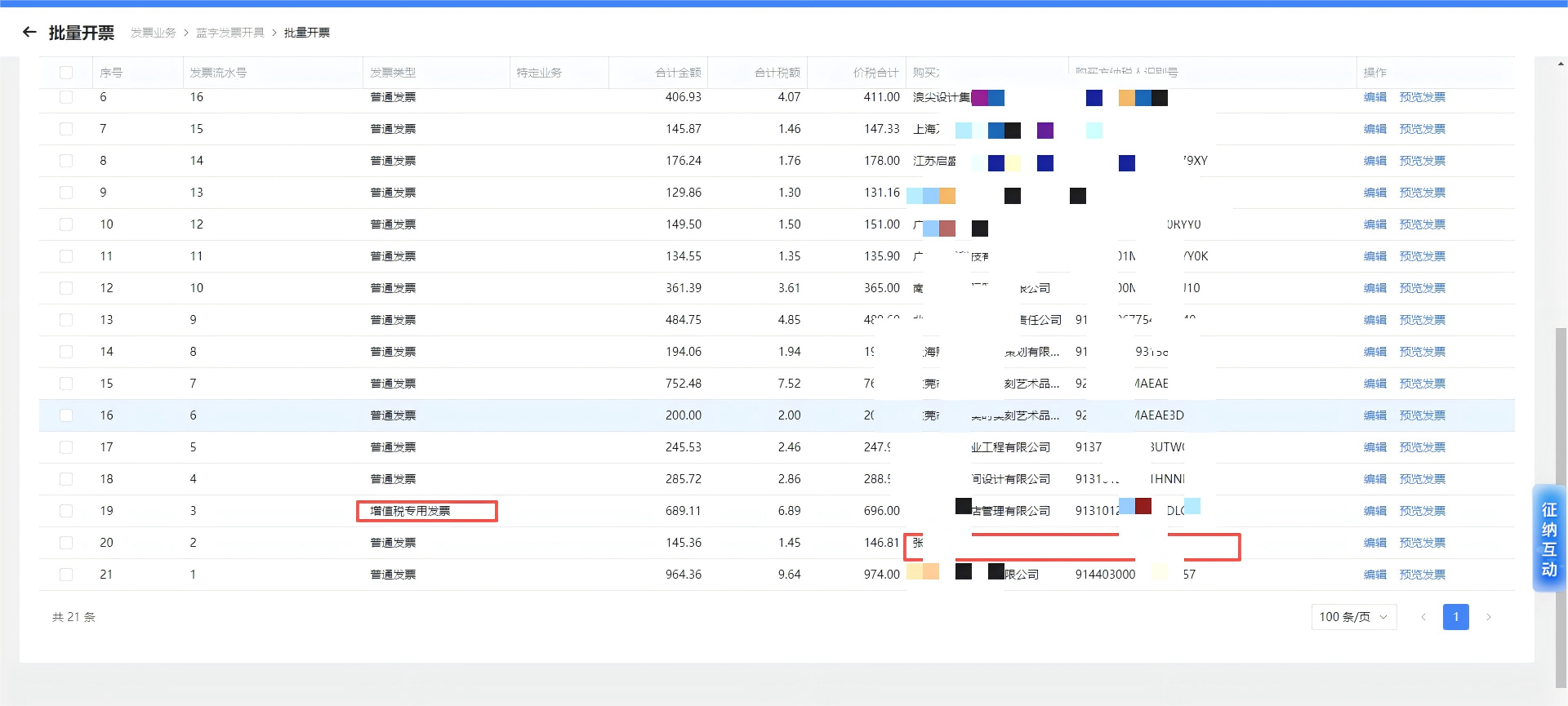Navigate to 蓝字发票开具 breadcrumb
The width and height of the screenshot is (1568, 706).
pyautogui.click(x=230, y=33)
